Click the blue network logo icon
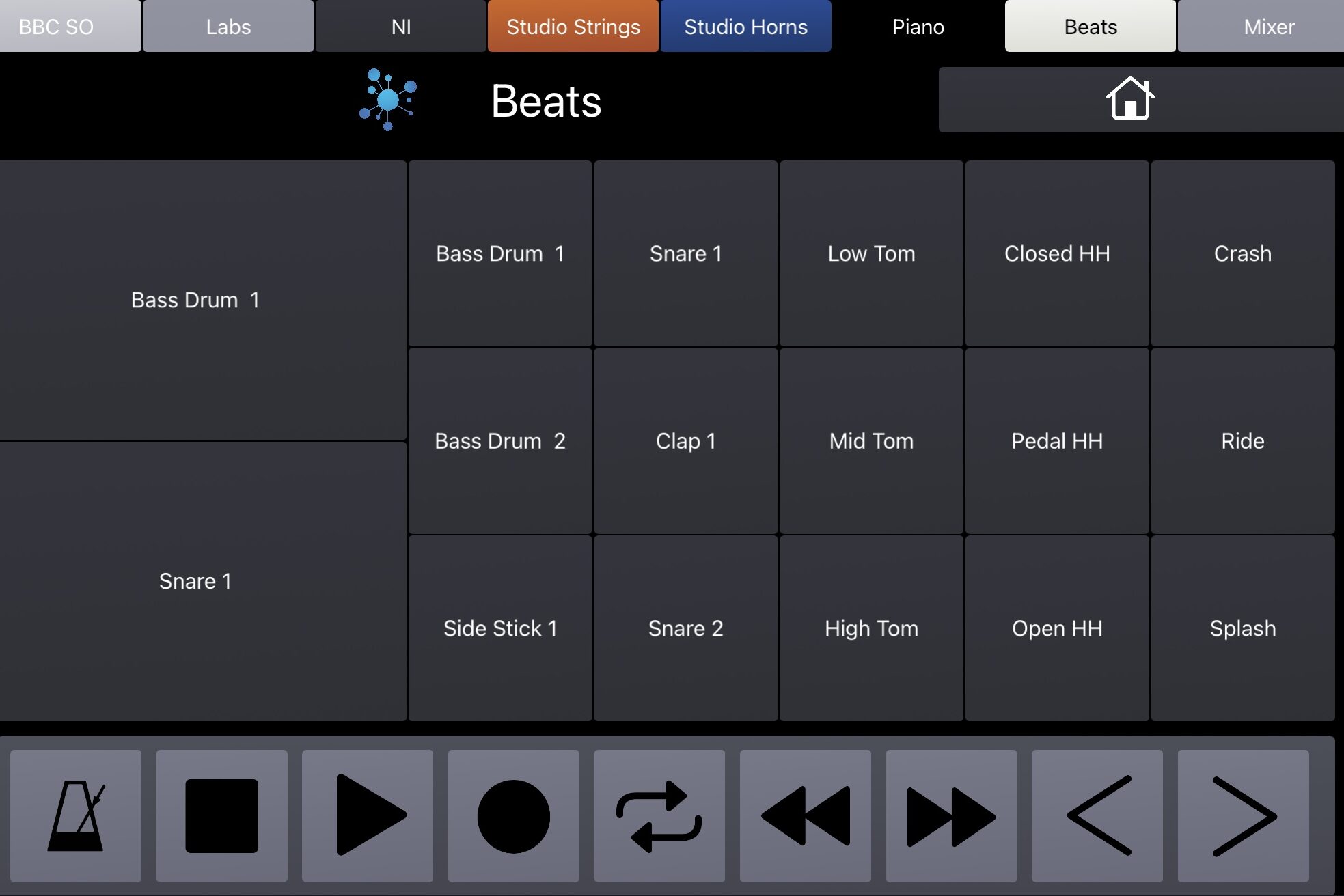This screenshot has width=1344, height=896. tap(388, 100)
